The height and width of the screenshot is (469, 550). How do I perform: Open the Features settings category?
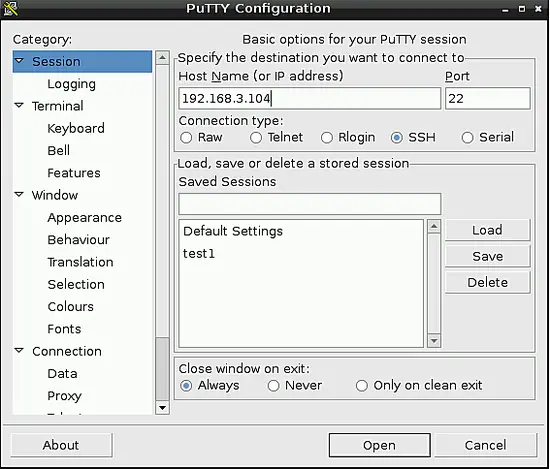tap(74, 173)
